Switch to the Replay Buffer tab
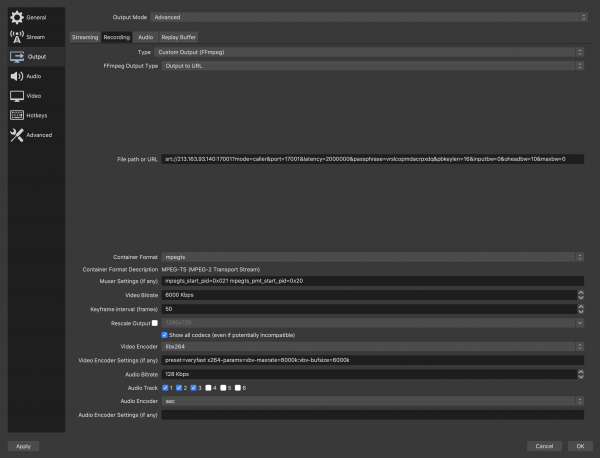Image resolution: width=600 pixels, height=458 pixels. pyautogui.click(x=178, y=37)
